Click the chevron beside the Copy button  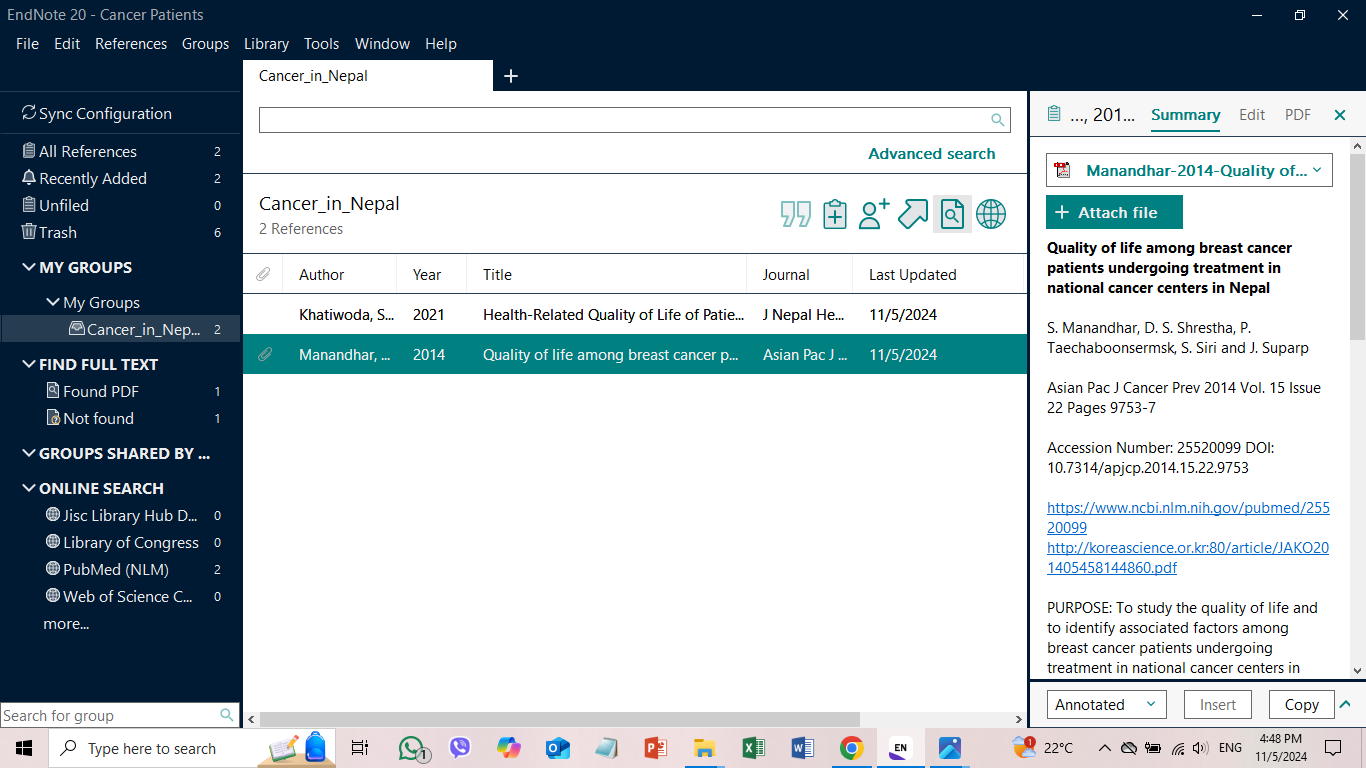tap(1345, 704)
